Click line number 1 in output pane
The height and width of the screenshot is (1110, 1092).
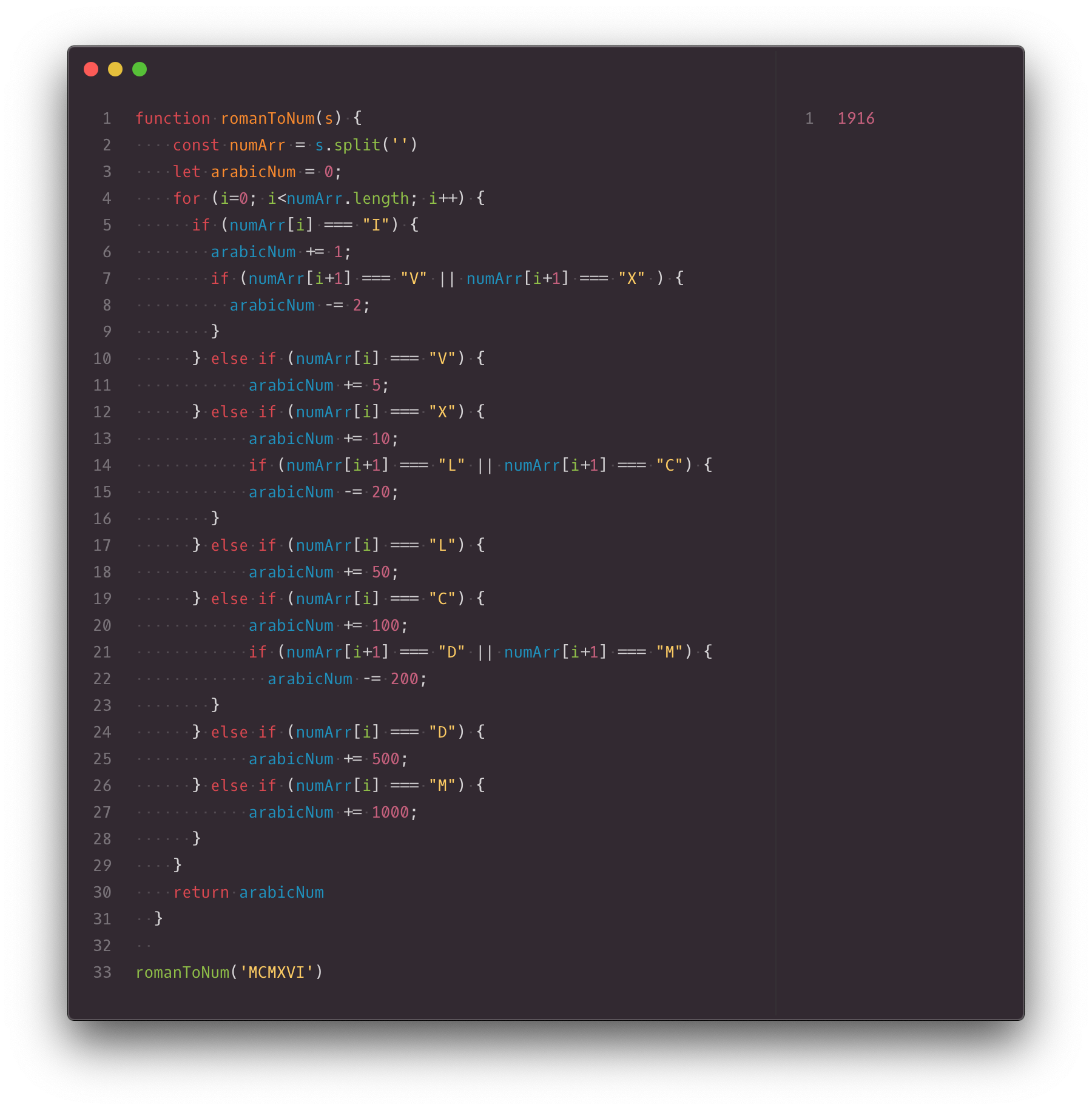point(809,118)
